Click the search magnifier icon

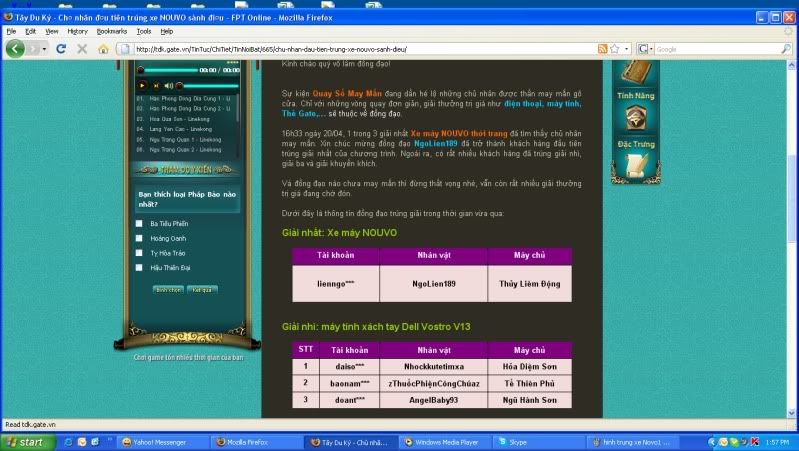pyautogui.click(x=786, y=49)
